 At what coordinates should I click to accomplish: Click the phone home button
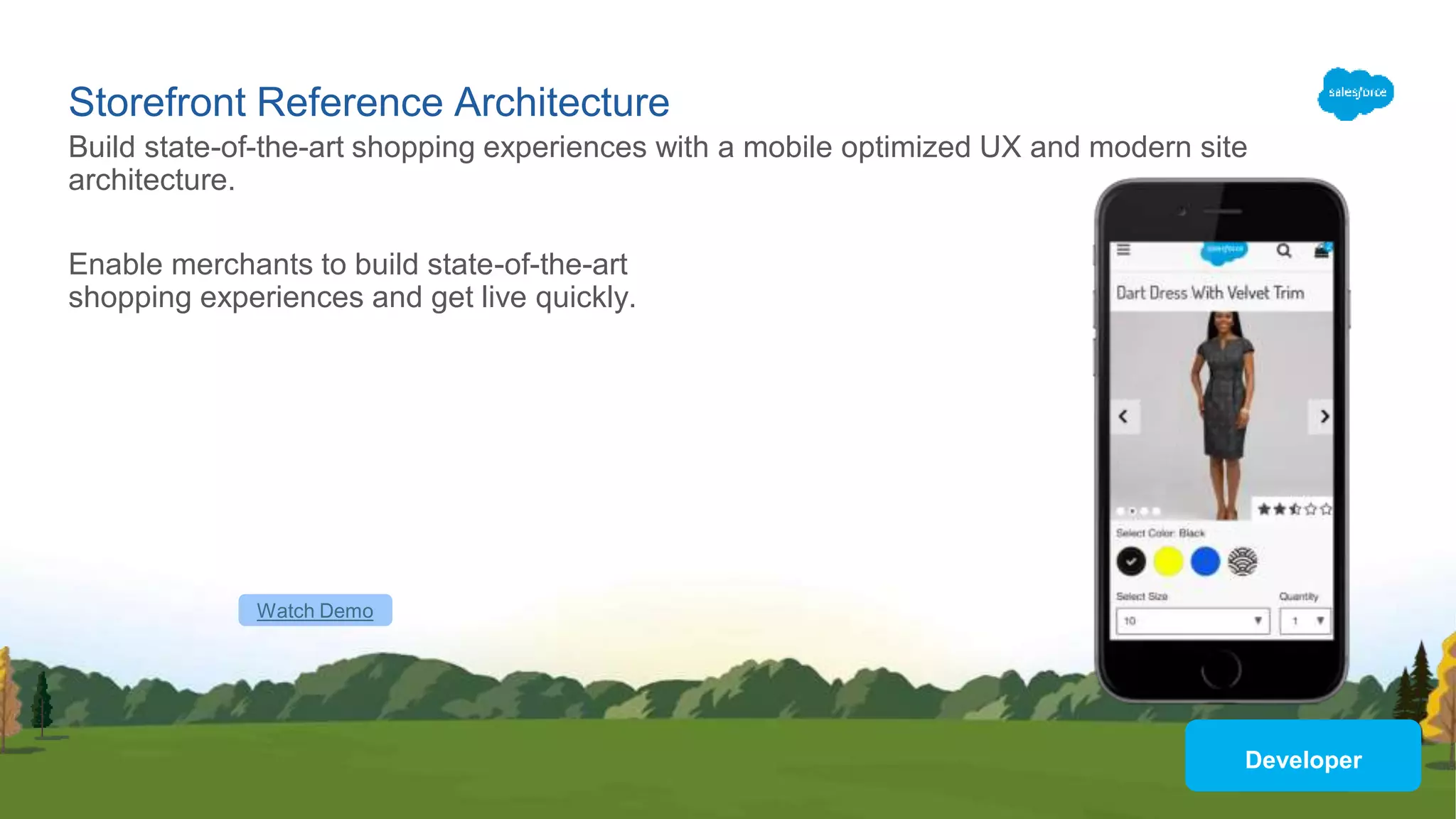1221,669
